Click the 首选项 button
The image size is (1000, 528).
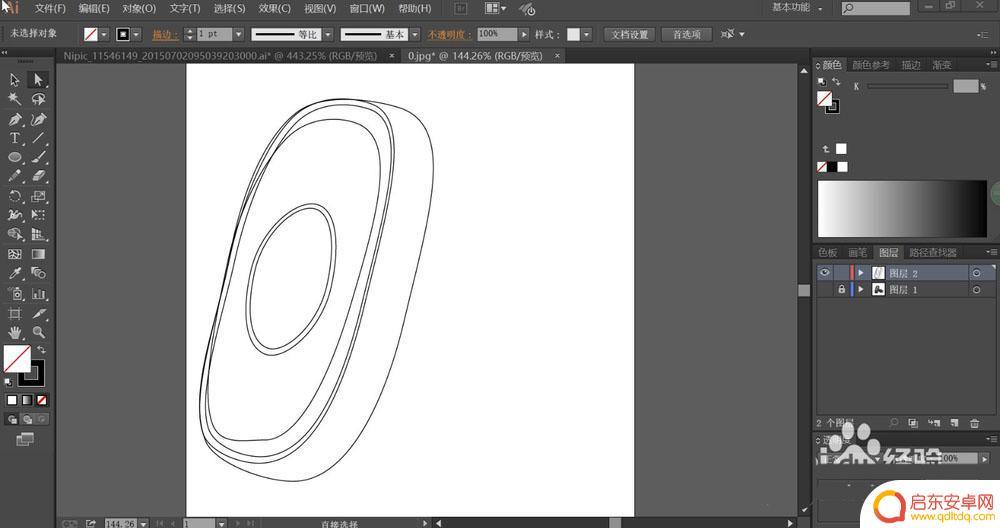pyautogui.click(x=687, y=34)
